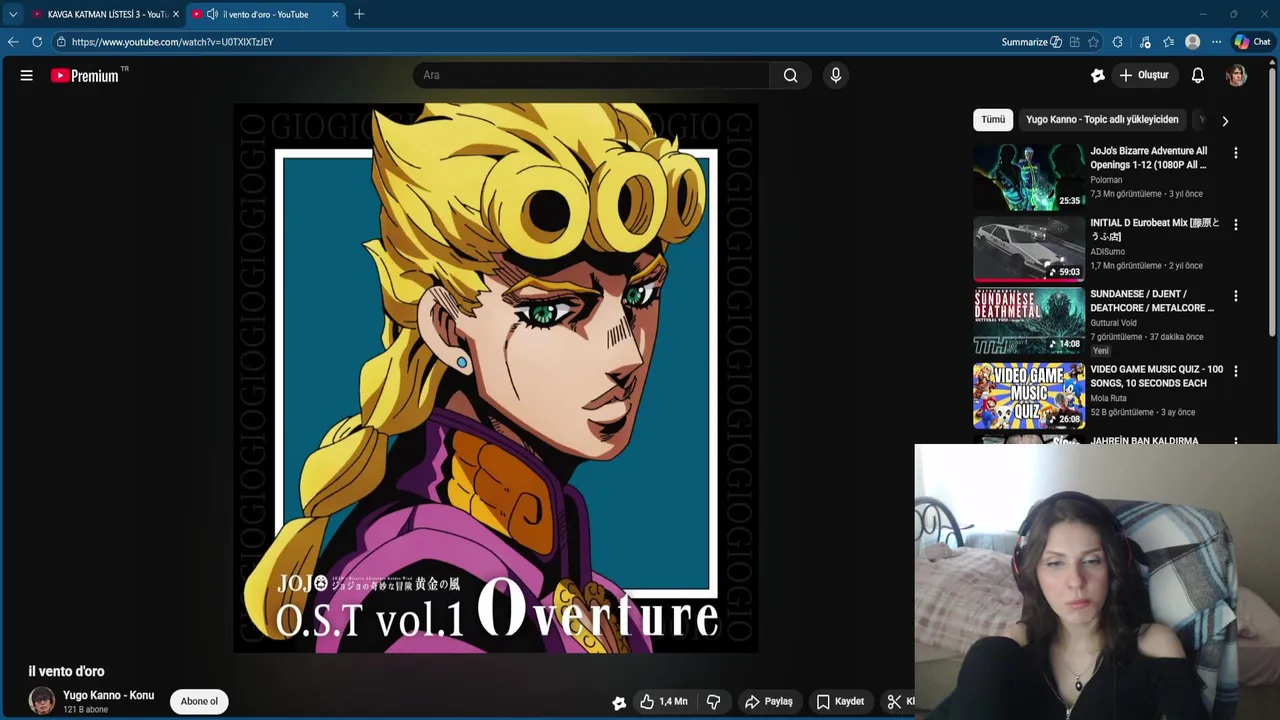Open Copilot Chat button
The height and width of the screenshot is (720, 1280).
(x=1253, y=42)
